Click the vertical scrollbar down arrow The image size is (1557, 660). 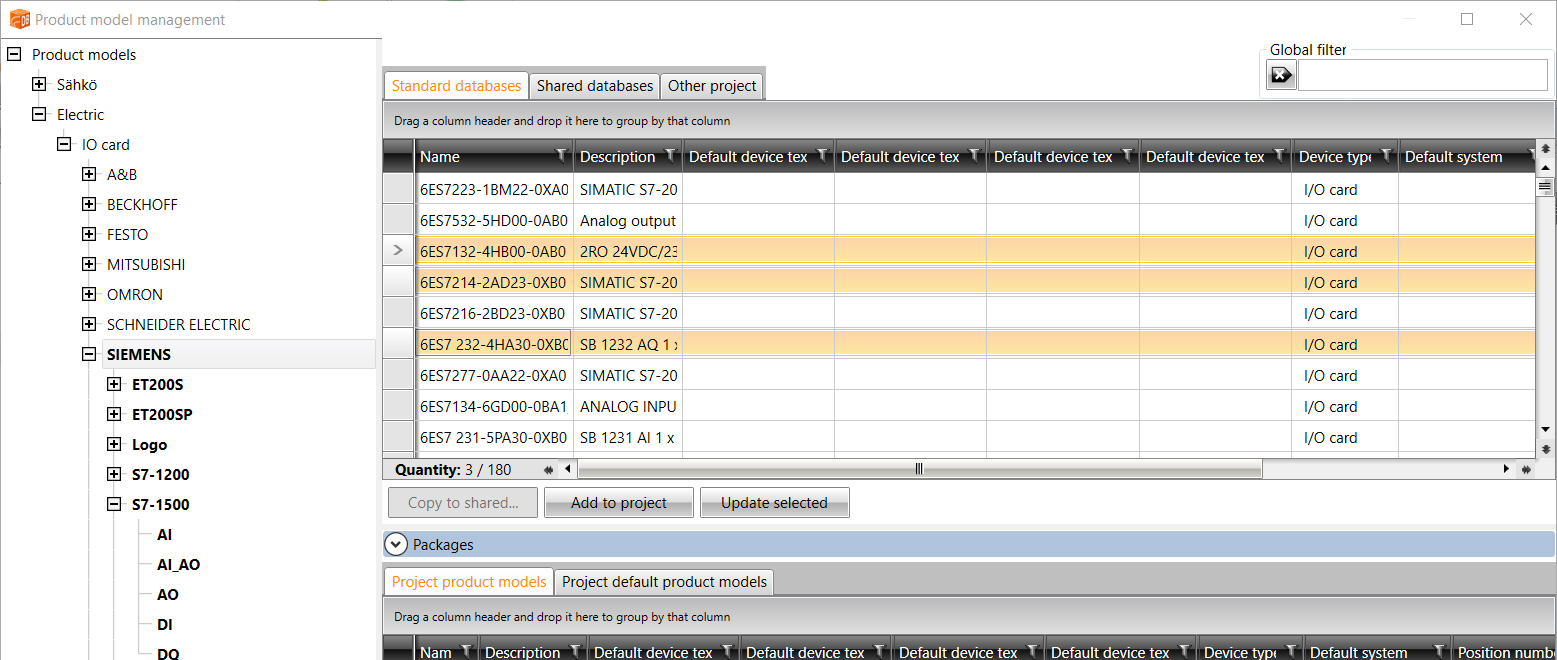pyautogui.click(x=1545, y=430)
